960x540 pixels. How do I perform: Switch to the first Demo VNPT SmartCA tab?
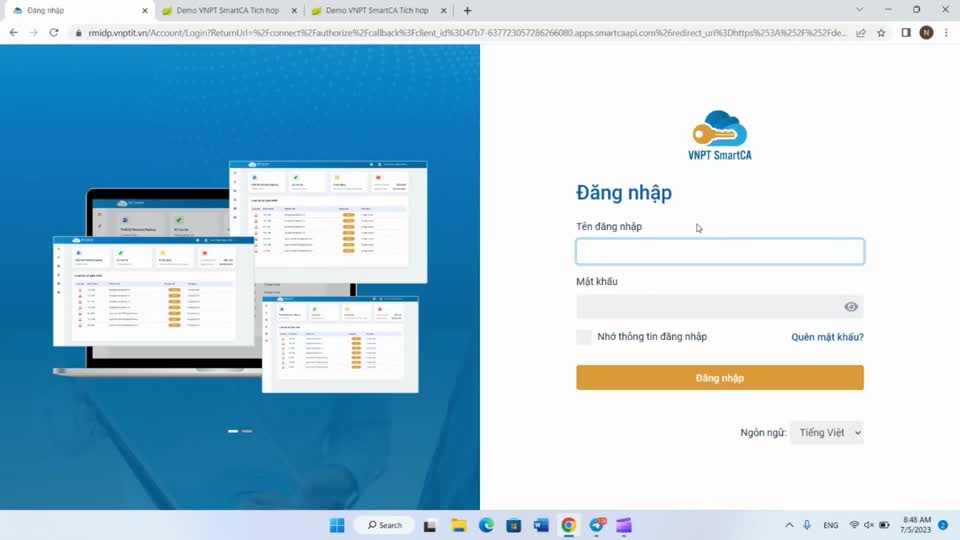tap(227, 10)
